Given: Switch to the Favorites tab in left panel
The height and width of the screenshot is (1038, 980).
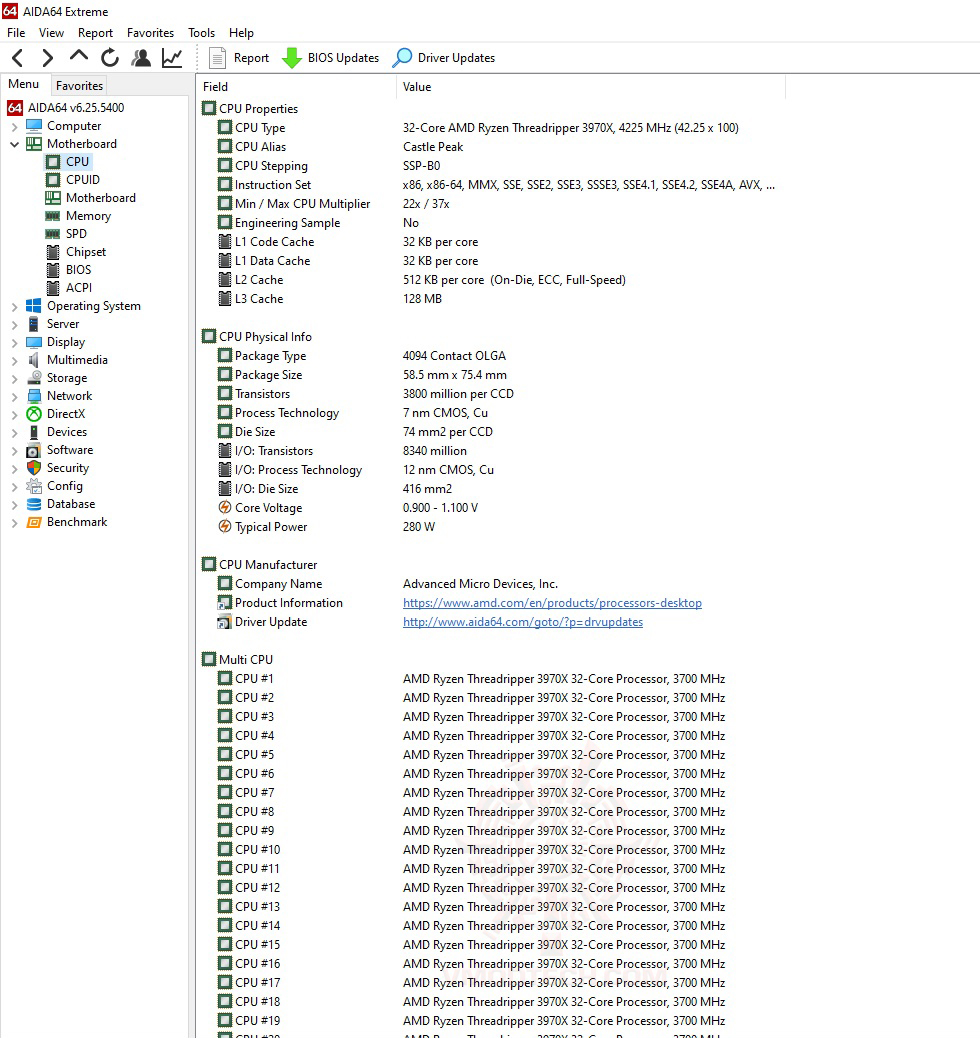Looking at the screenshot, I should coord(79,85).
